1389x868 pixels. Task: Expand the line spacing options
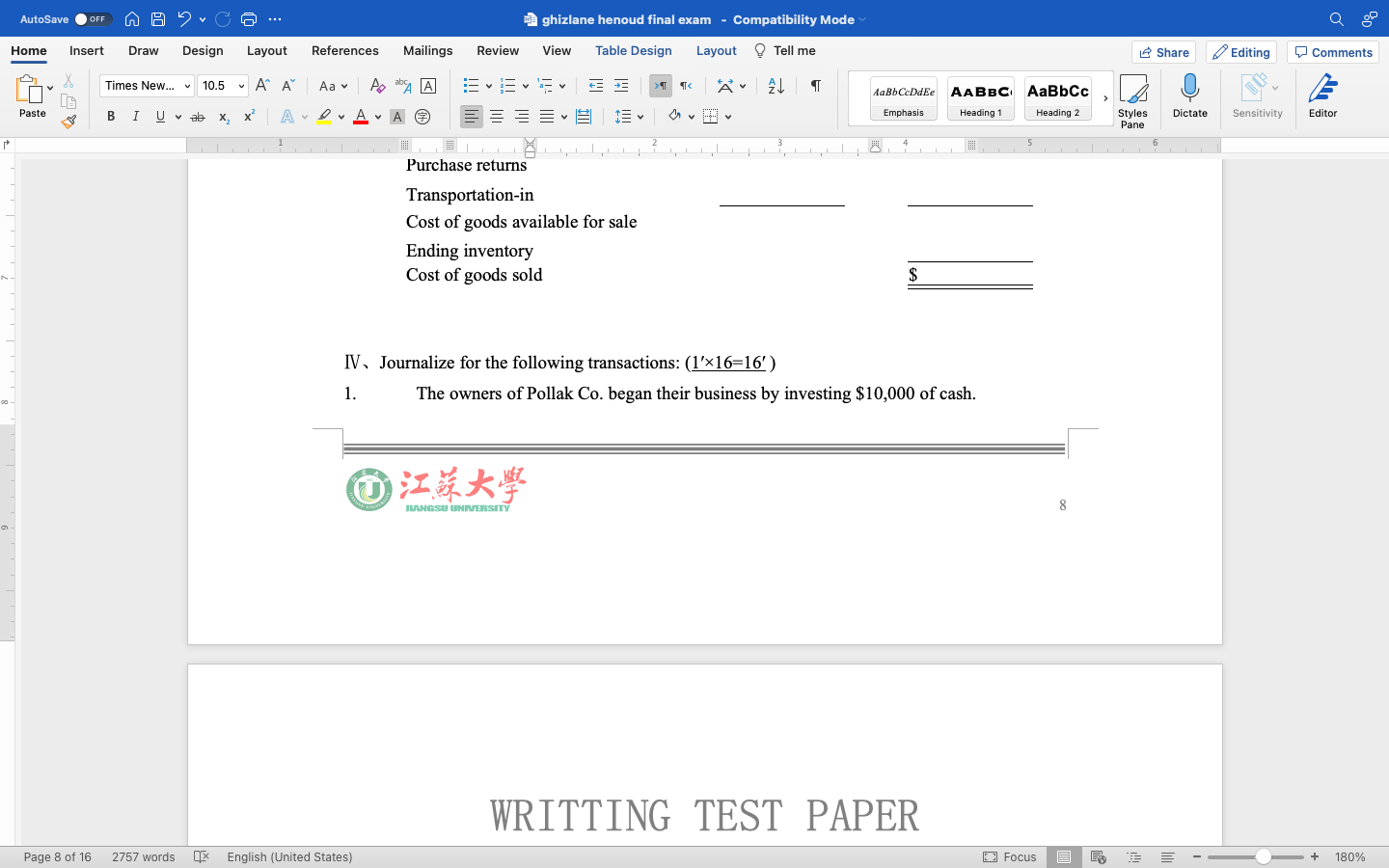coord(640,116)
